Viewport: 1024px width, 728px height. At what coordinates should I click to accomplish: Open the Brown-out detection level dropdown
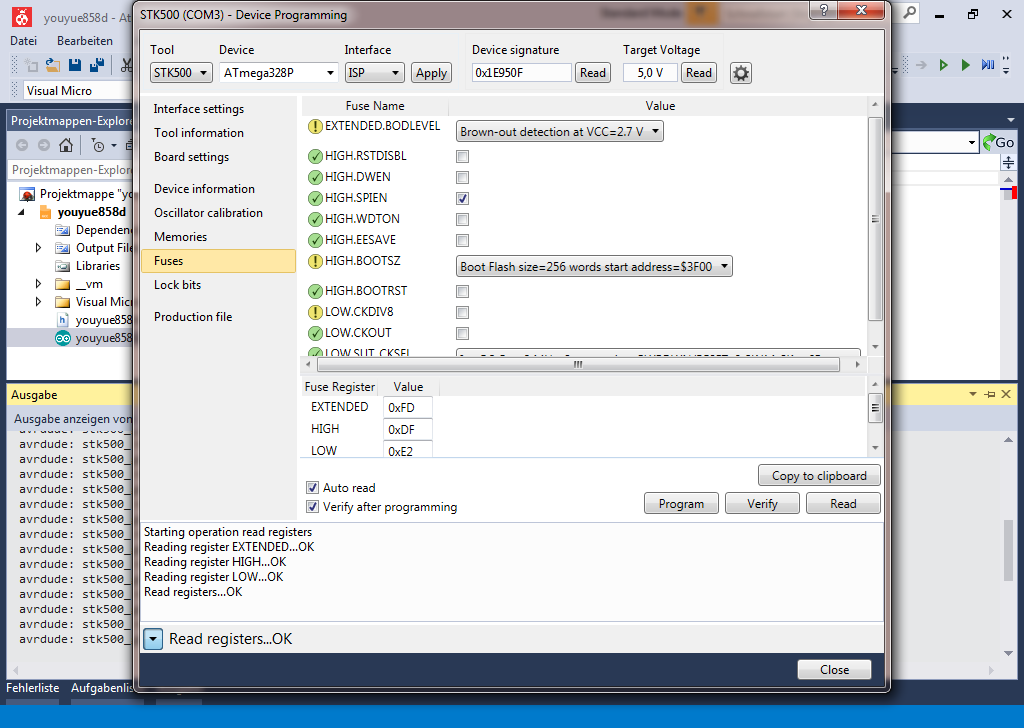coord(560,131)
